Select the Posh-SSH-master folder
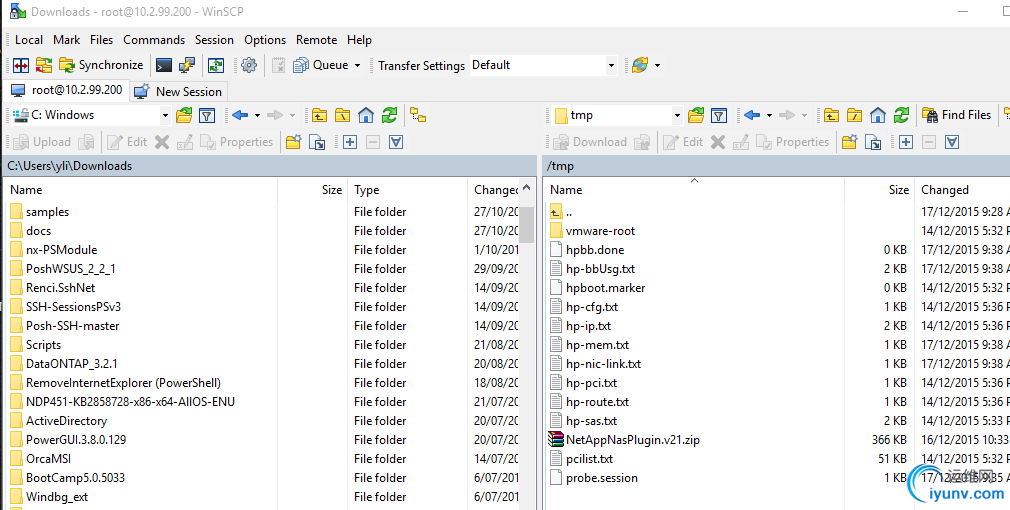The width and height of the screenshot is (1010, 510). click(72, 326)
